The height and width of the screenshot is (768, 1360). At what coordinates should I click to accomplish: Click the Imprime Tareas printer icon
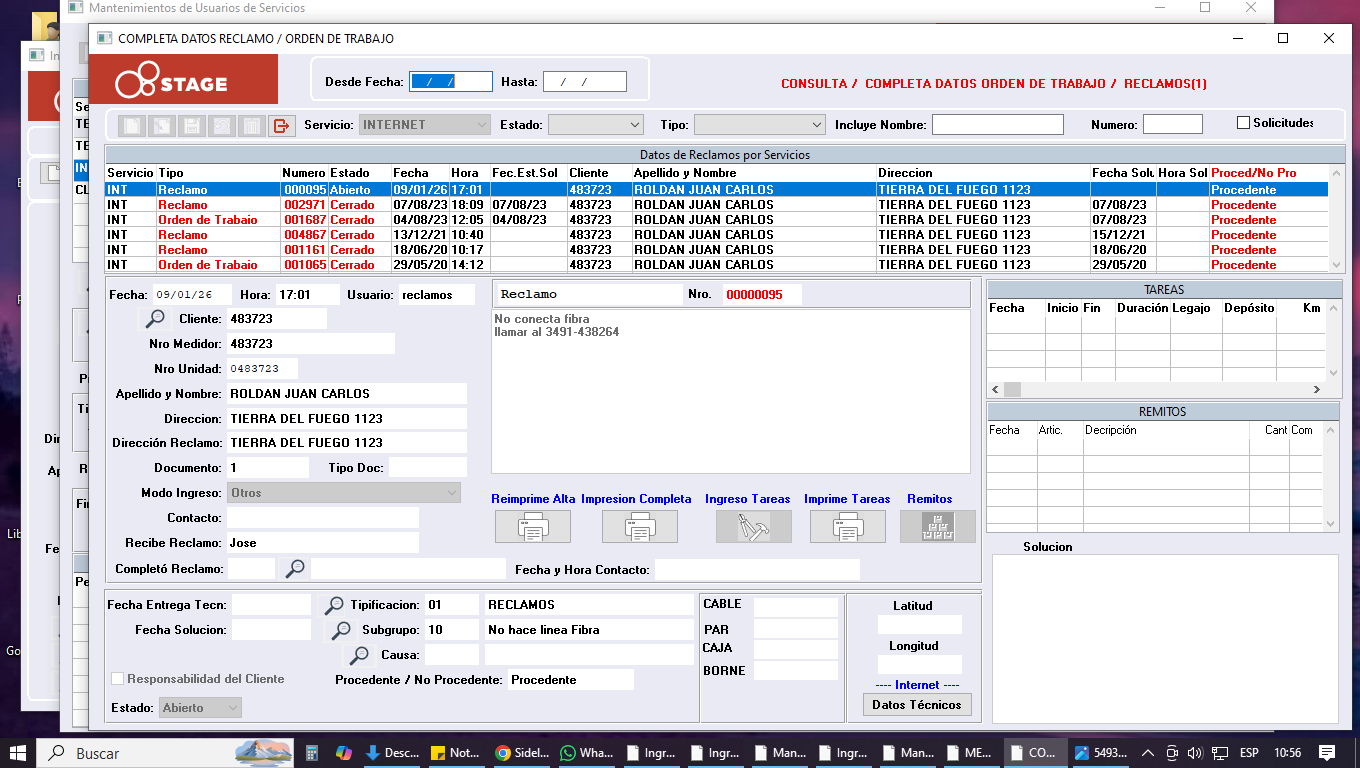847,526
